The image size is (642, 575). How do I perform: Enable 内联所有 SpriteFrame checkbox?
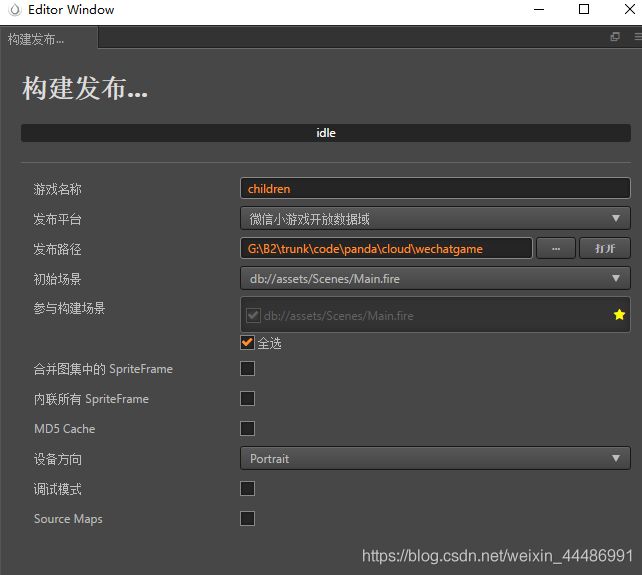click(247, 398)
